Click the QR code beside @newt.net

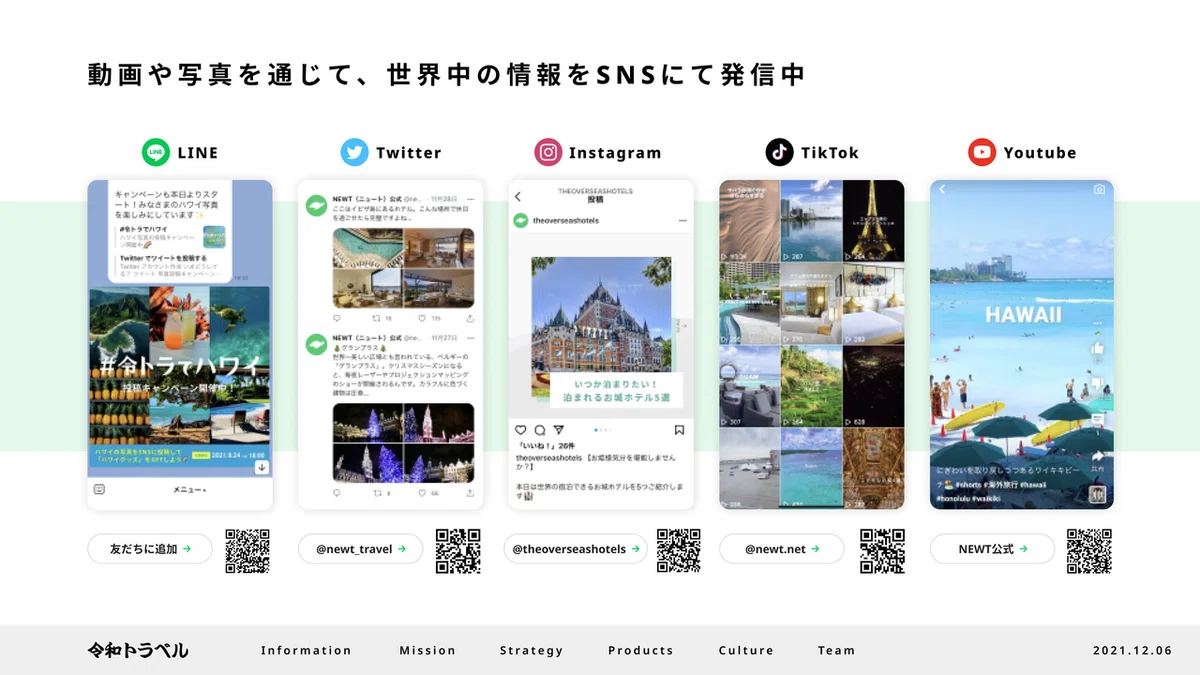(x=882, y=551)
